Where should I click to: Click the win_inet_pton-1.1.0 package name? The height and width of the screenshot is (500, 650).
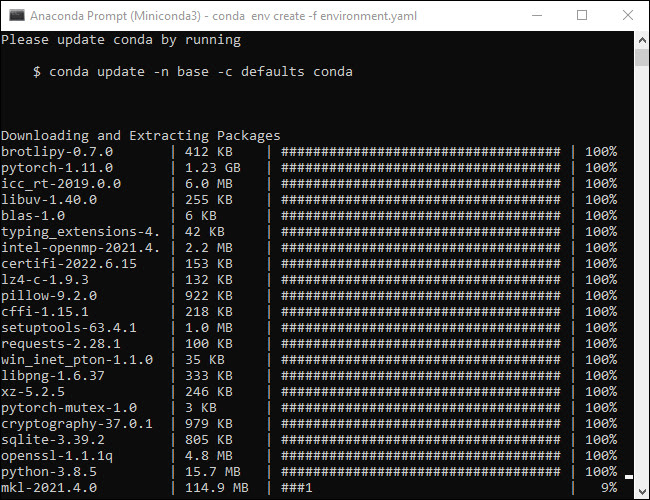pos(77,360)
